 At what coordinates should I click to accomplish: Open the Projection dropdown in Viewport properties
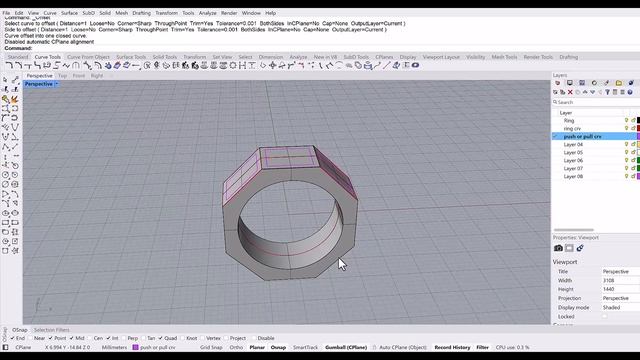(x=620, y=298)
